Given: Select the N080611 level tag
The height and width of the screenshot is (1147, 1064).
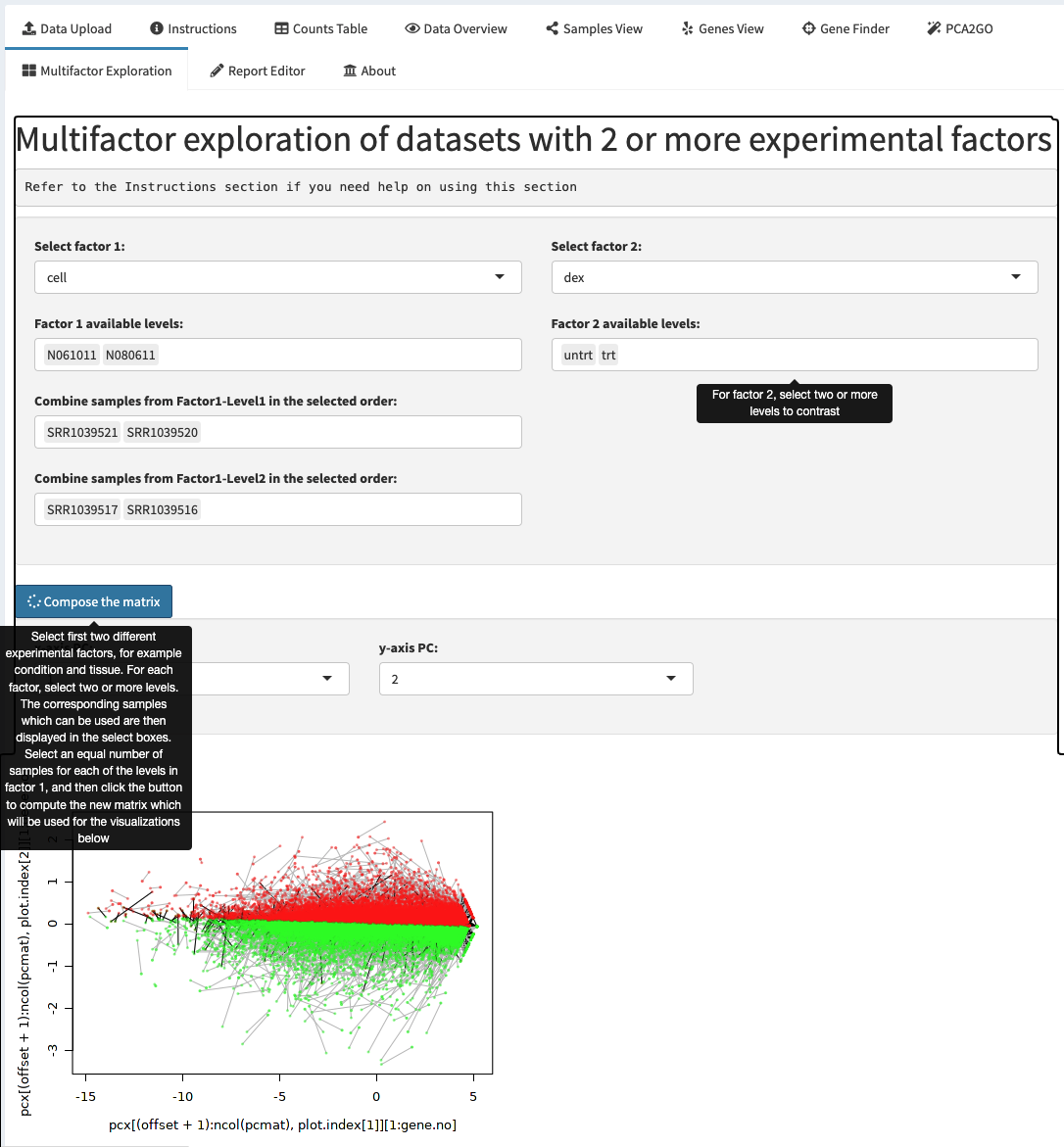Looking at the screenshot, I should pyautogui.click(x=130, y=356).
